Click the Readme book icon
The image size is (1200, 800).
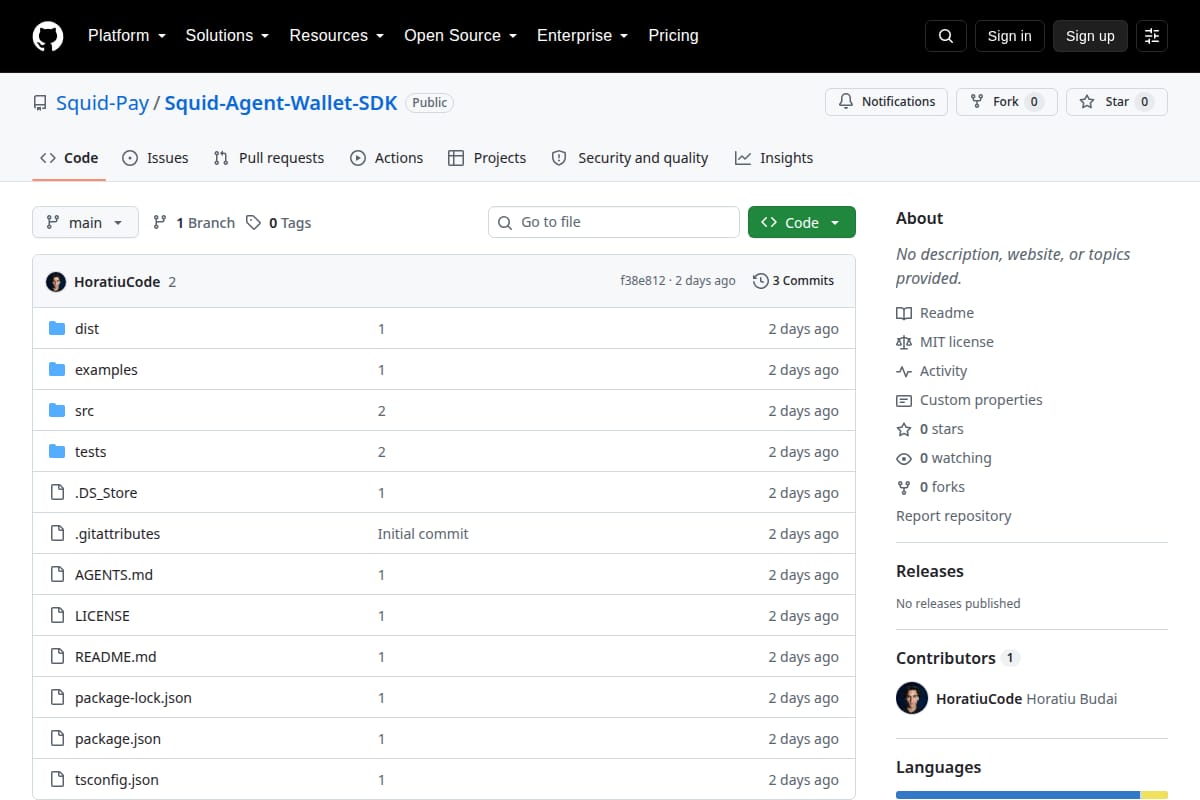pyautogui.click(x=904, y=313)
